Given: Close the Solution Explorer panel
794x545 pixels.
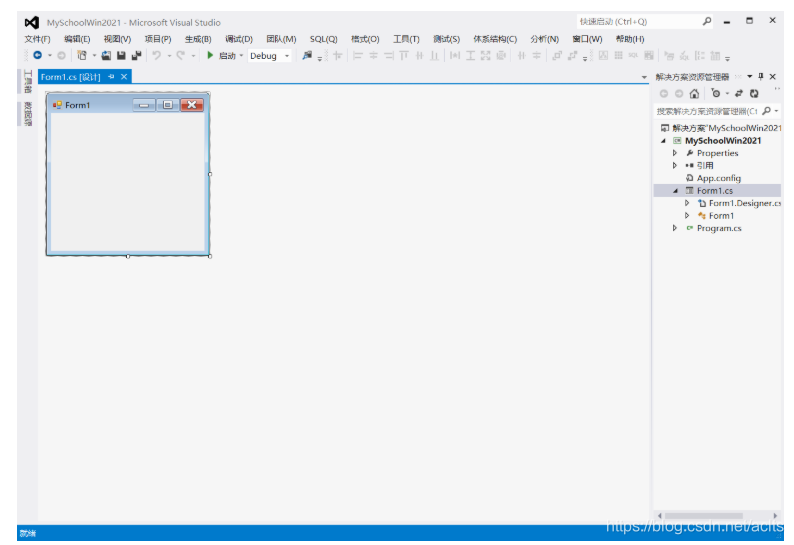Looking at the screenshot, I should point(773,76).
